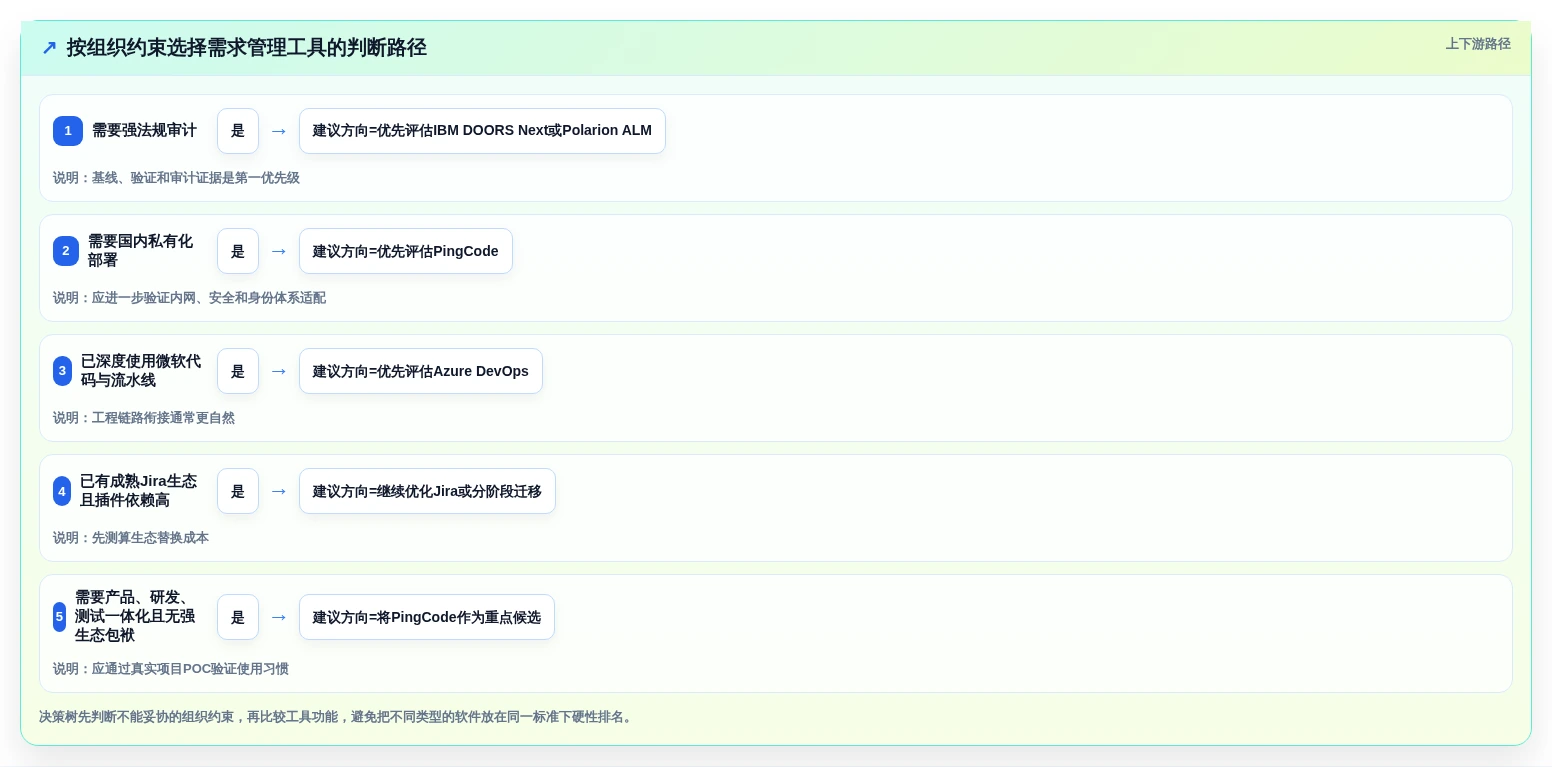Click the recommendation 继续优化Jira或分阶段迁移
The width and height of the screenshot is (1552, 767).
tap(427, 491)
